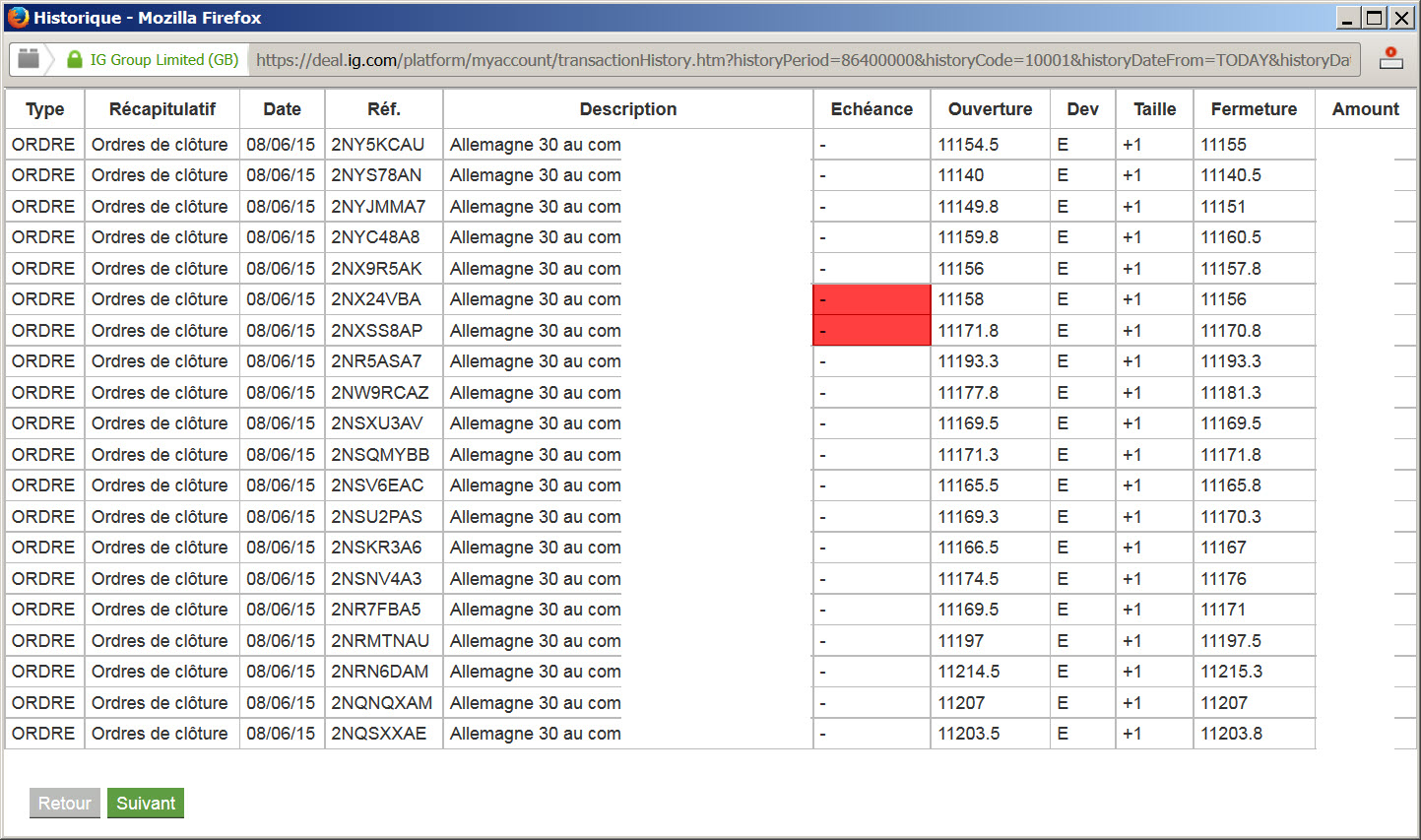1421x840 pixels.
Task: Select reference 2NRMTNAU
Action: pyautogui.click(x=380, y=641)
